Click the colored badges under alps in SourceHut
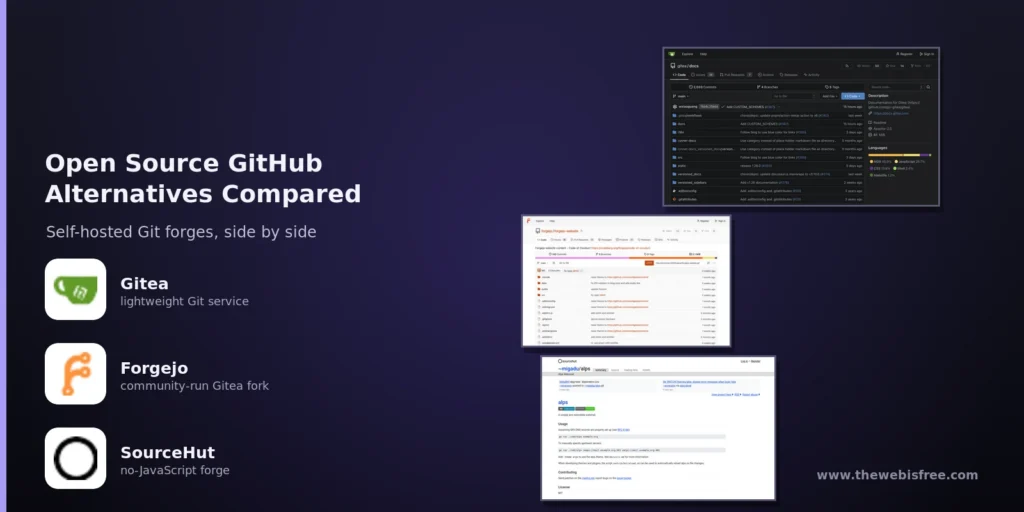Viewport: 1024px width, 512px height. 577,409
